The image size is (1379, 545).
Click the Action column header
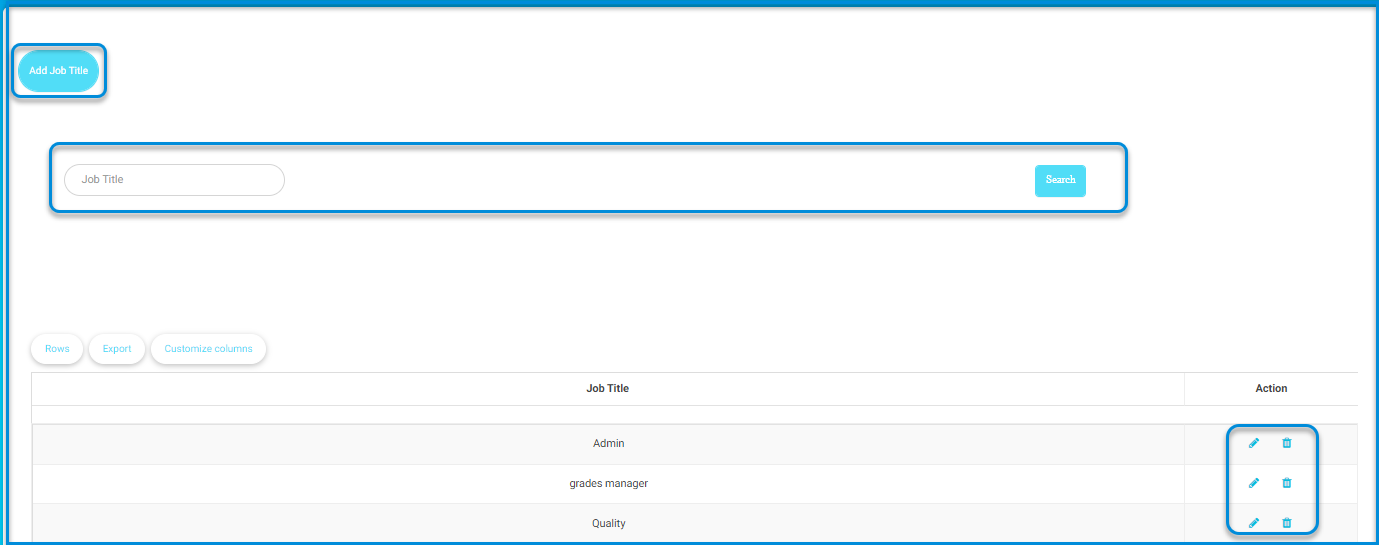pos(1271,388)
